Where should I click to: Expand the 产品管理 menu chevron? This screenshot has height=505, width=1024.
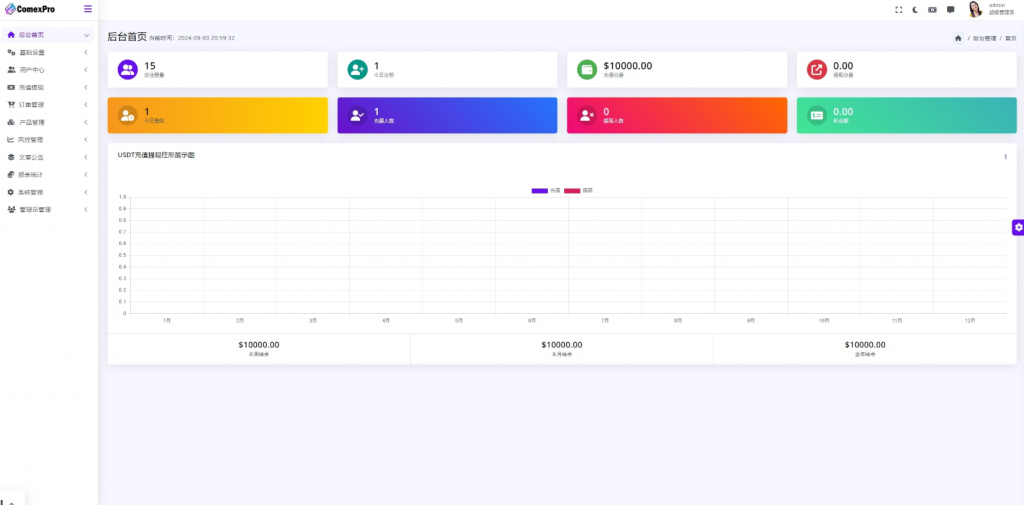(86, 122)
